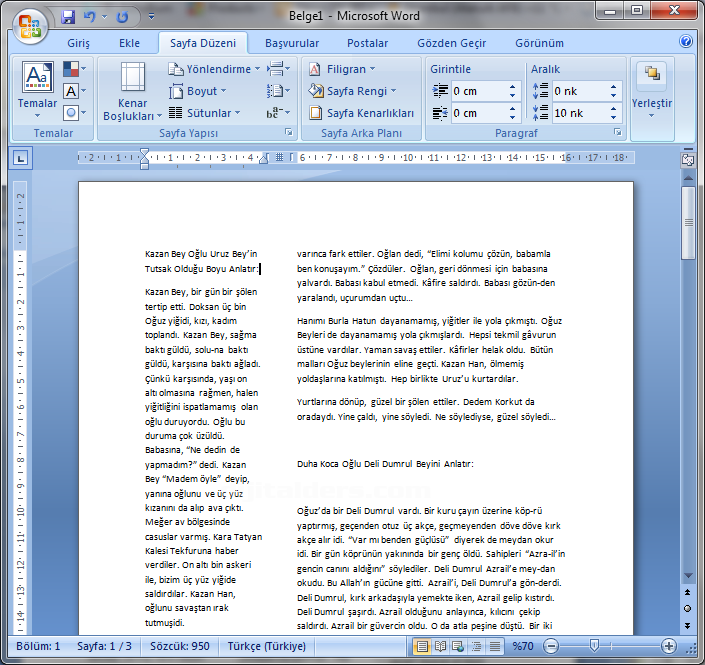Click the zoom slider handle
This screenshot has height=665, width=705.
[594, 646]
